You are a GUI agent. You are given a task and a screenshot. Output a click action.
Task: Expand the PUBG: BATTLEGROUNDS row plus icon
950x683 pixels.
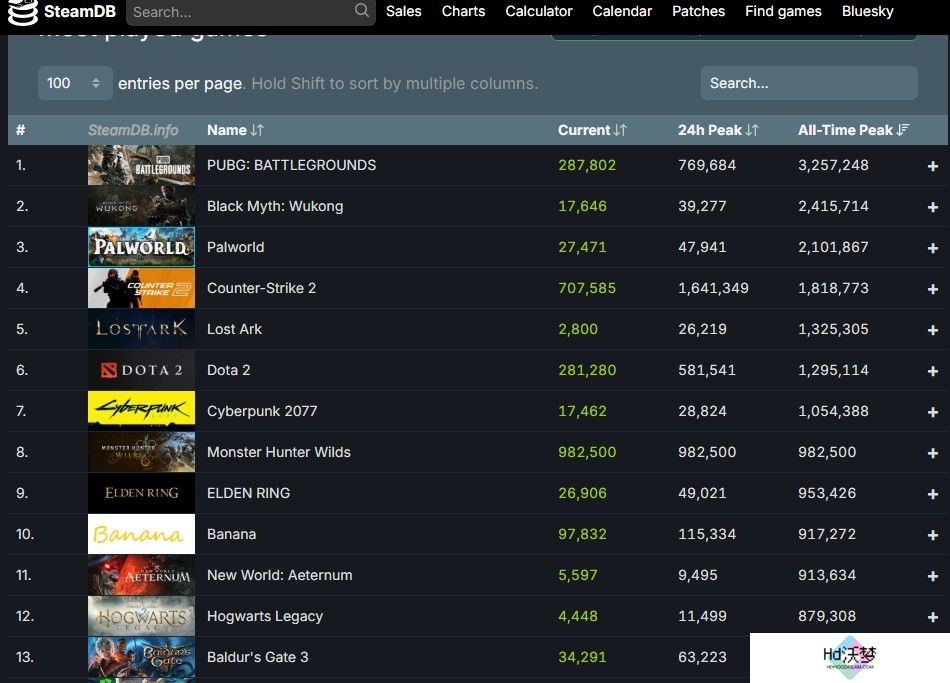932,166
